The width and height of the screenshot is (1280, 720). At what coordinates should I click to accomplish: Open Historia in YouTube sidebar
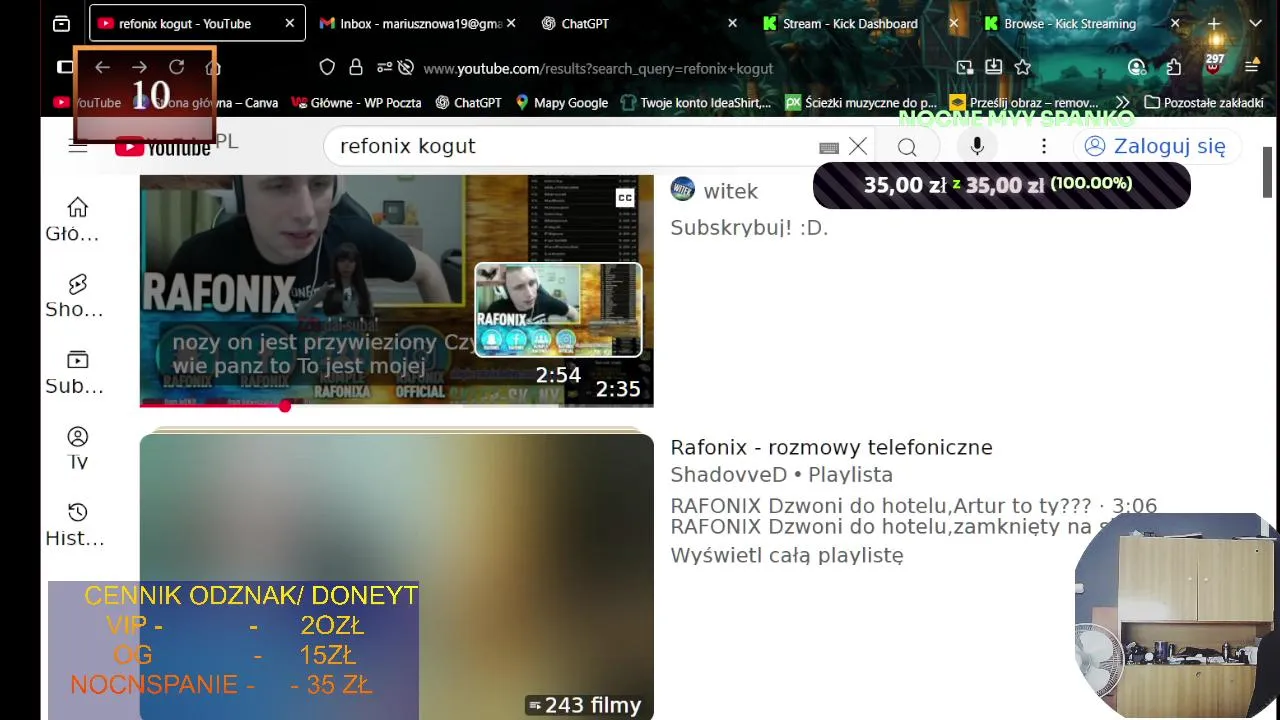tap(77, 524)
